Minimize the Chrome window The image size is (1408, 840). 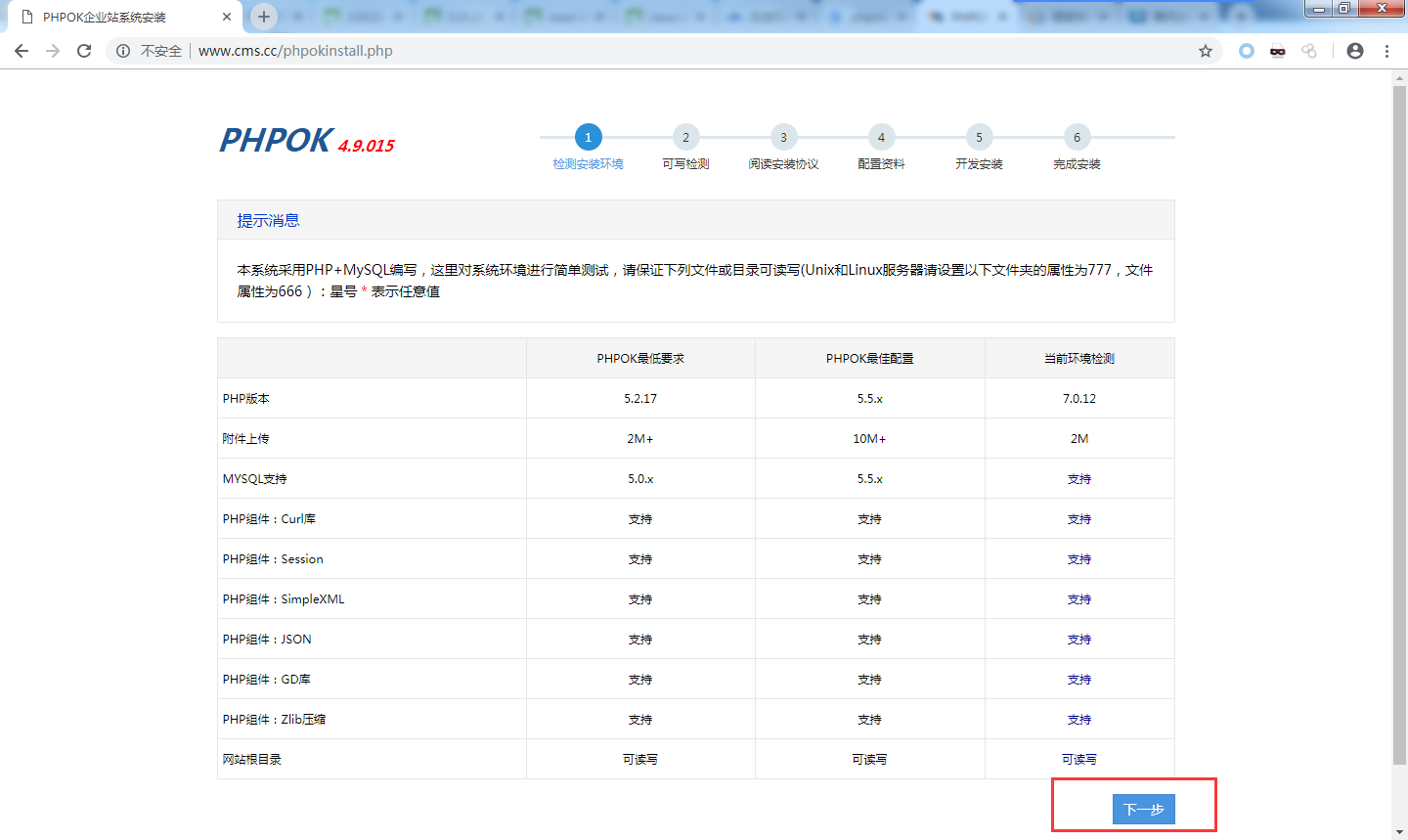pos(1319,9)
